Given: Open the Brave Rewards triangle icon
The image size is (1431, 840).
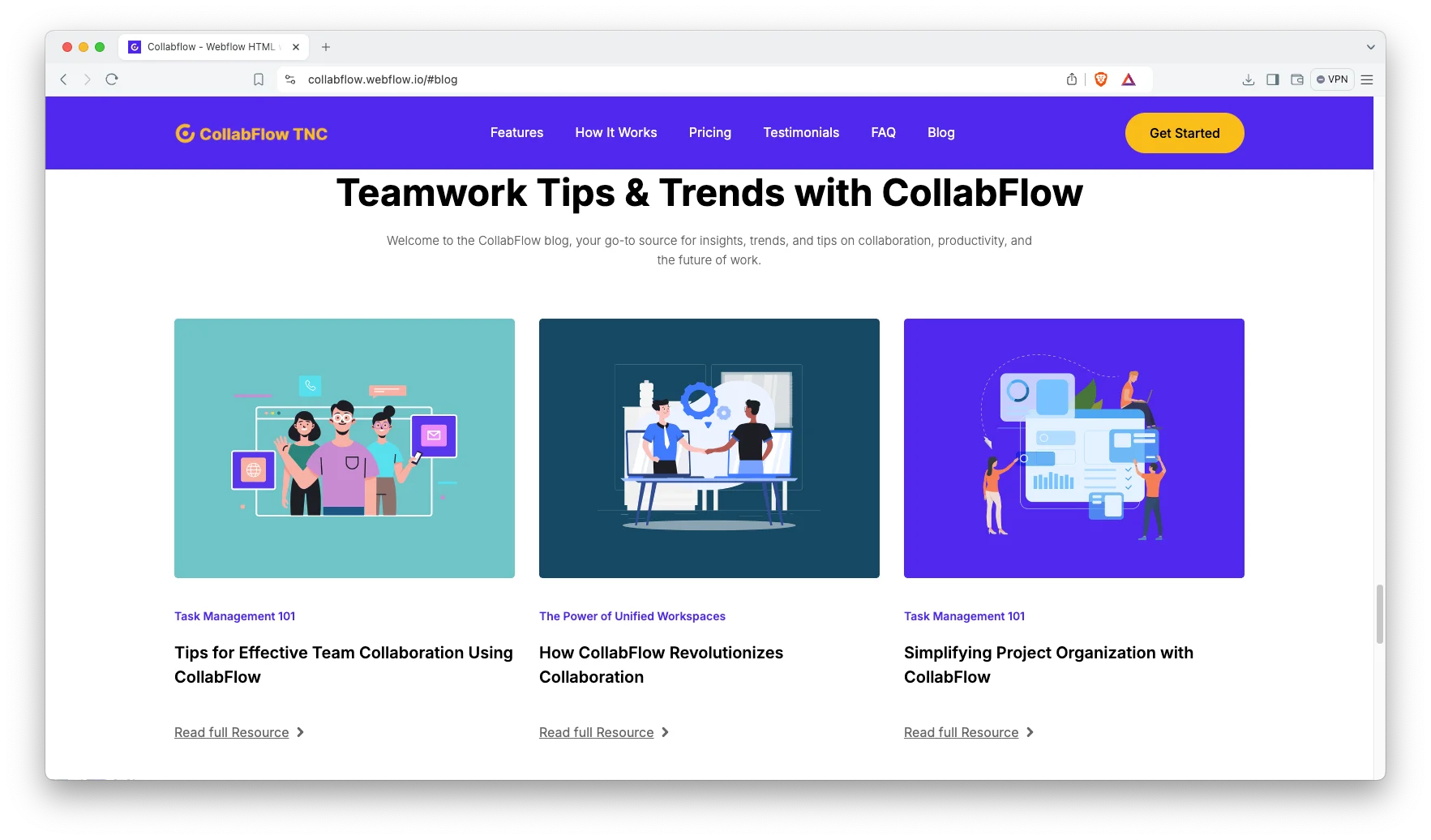Looking at the screenshot, I should pos(1128,79).
